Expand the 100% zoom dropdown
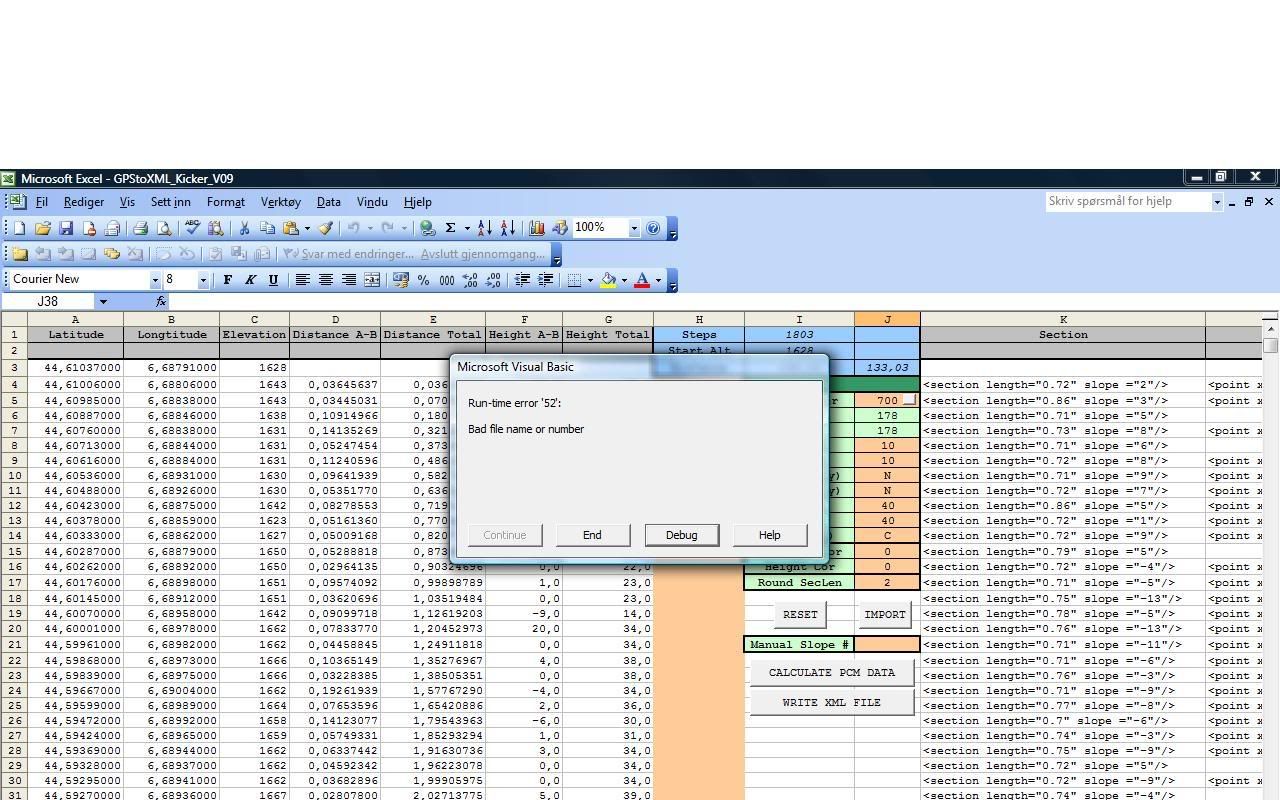The width and height of the screenshot is (1280, 800). click(x=633, y=228)
